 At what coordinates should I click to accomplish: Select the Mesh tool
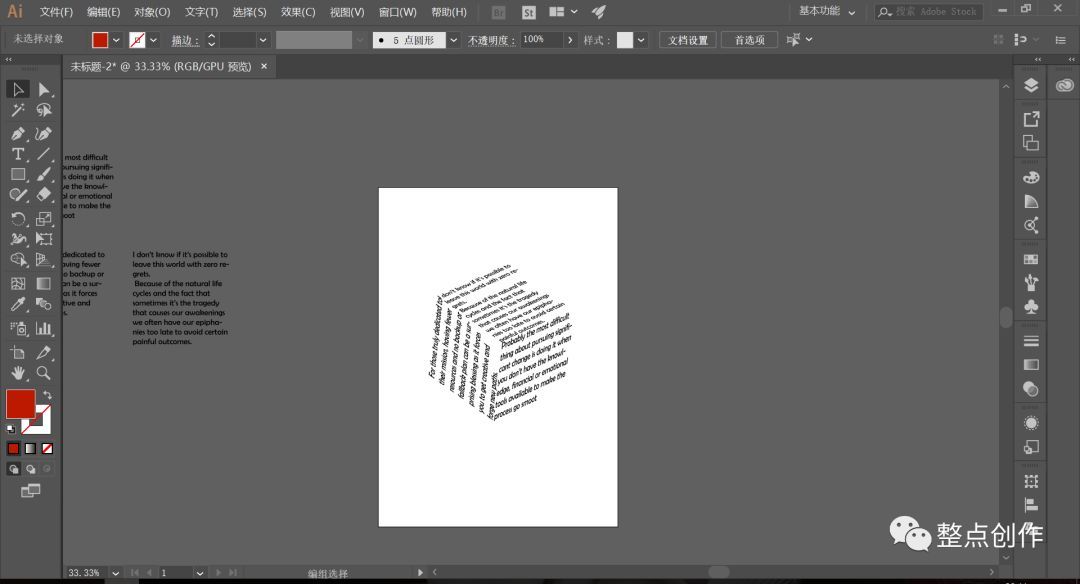coord(18,283)
